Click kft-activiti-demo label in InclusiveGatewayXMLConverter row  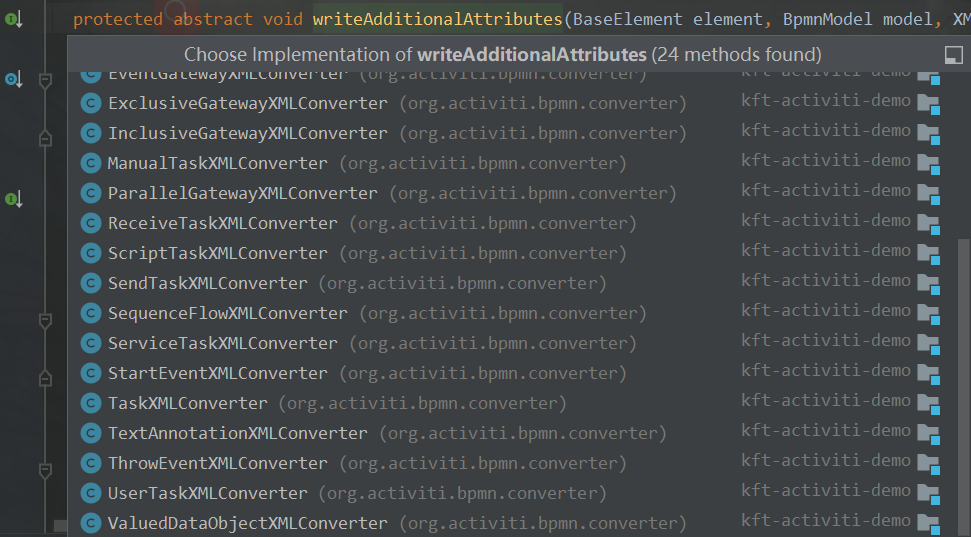tap(826, 131)
